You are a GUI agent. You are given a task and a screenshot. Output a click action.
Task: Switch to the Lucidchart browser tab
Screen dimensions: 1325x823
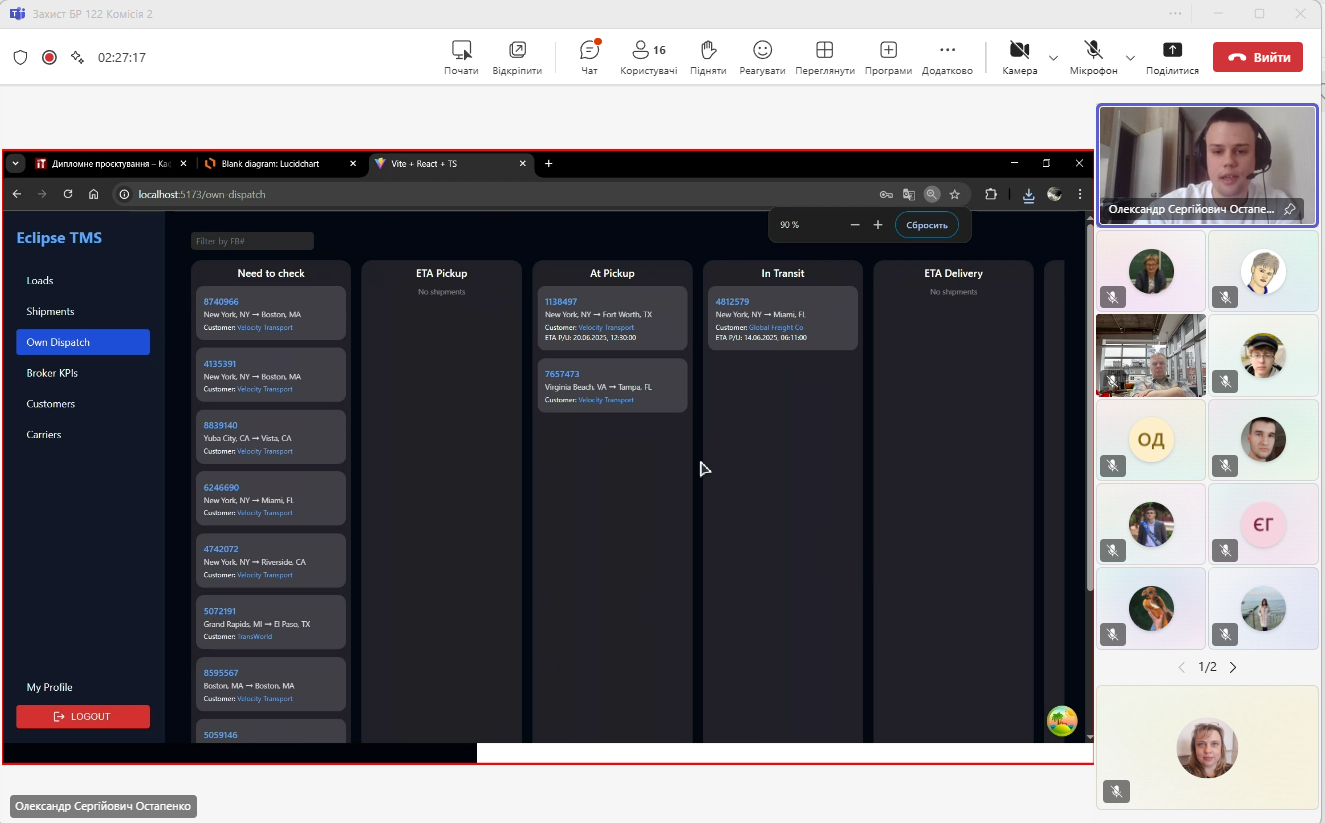(279, 163)
